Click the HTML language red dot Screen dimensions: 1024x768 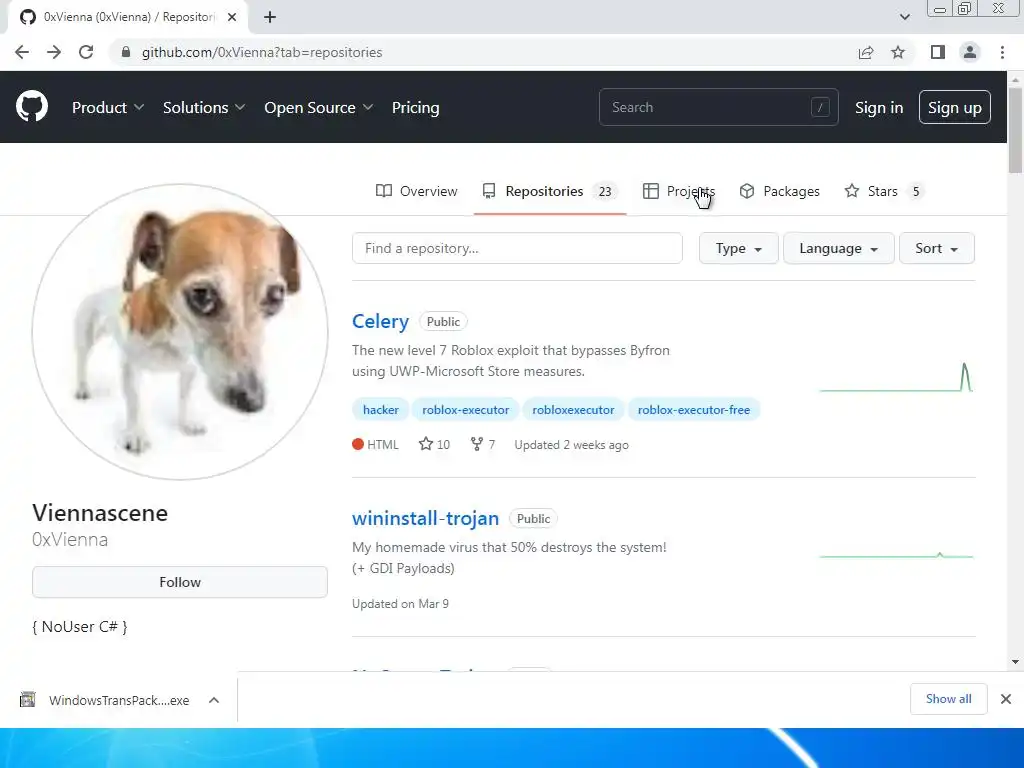coord(358,444)
